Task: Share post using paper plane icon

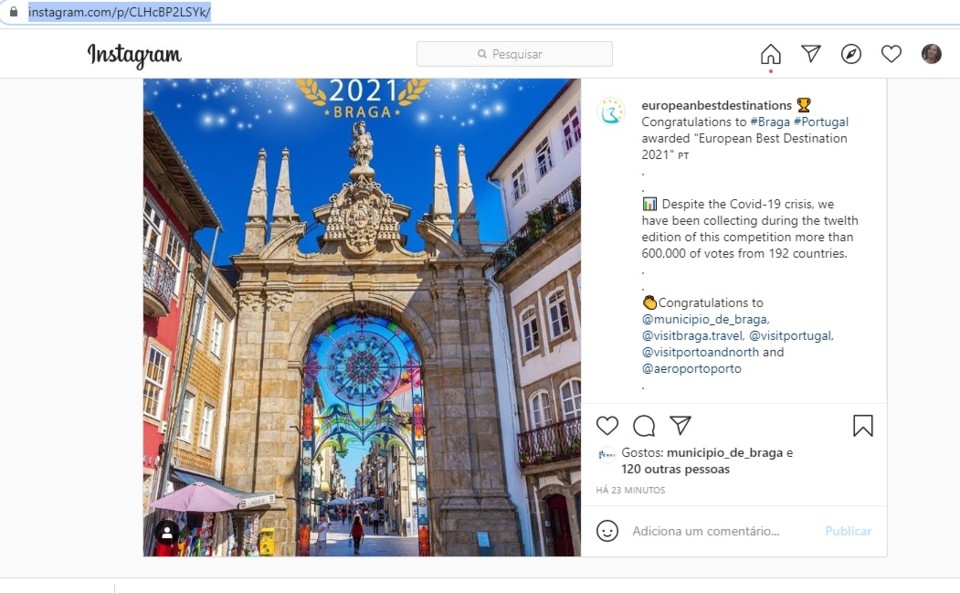Action: (x=680, y=426)
